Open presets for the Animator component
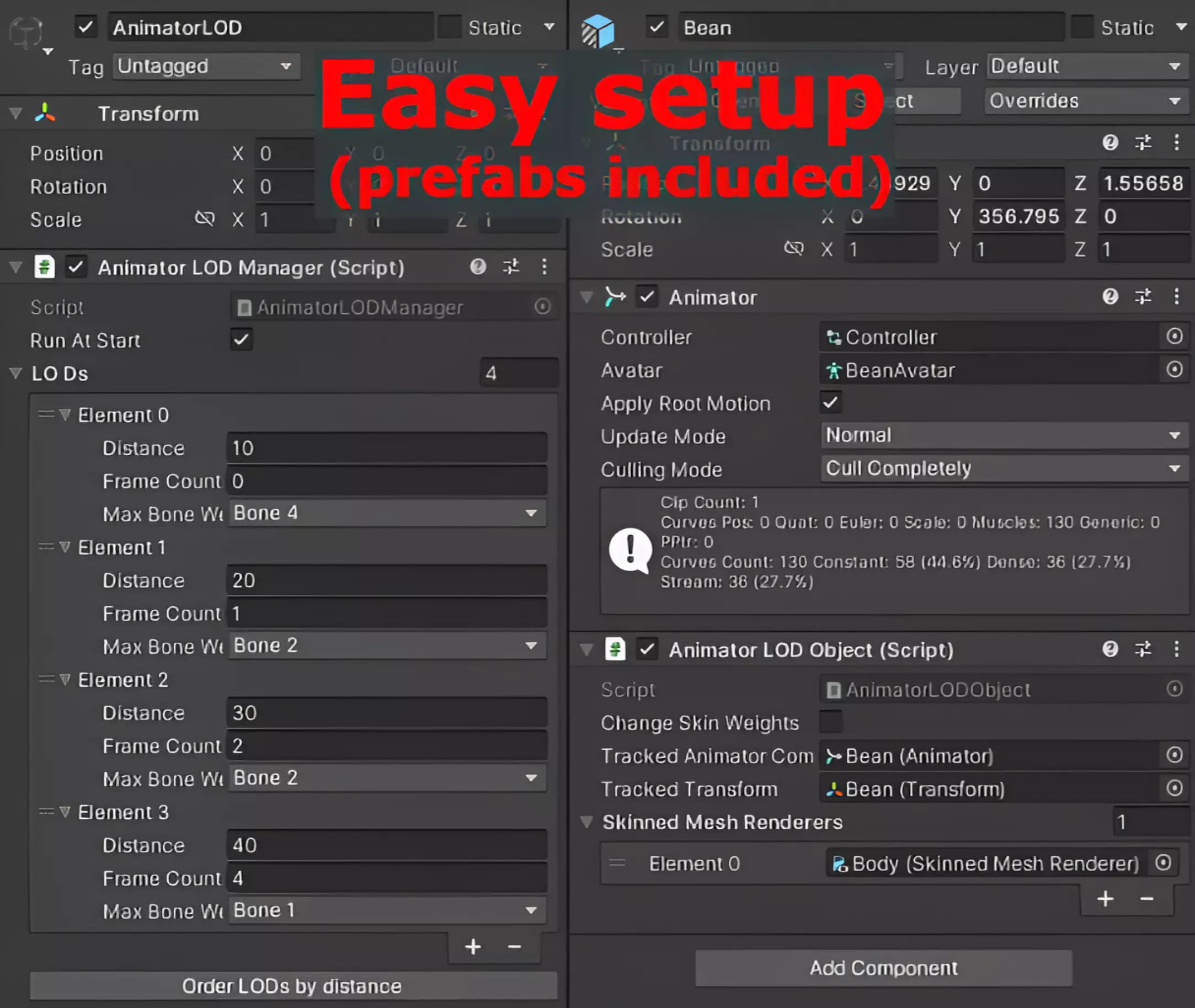Image resolution: width=1195 pixels, height=1008 pixels. click(x=1143, y=296)
